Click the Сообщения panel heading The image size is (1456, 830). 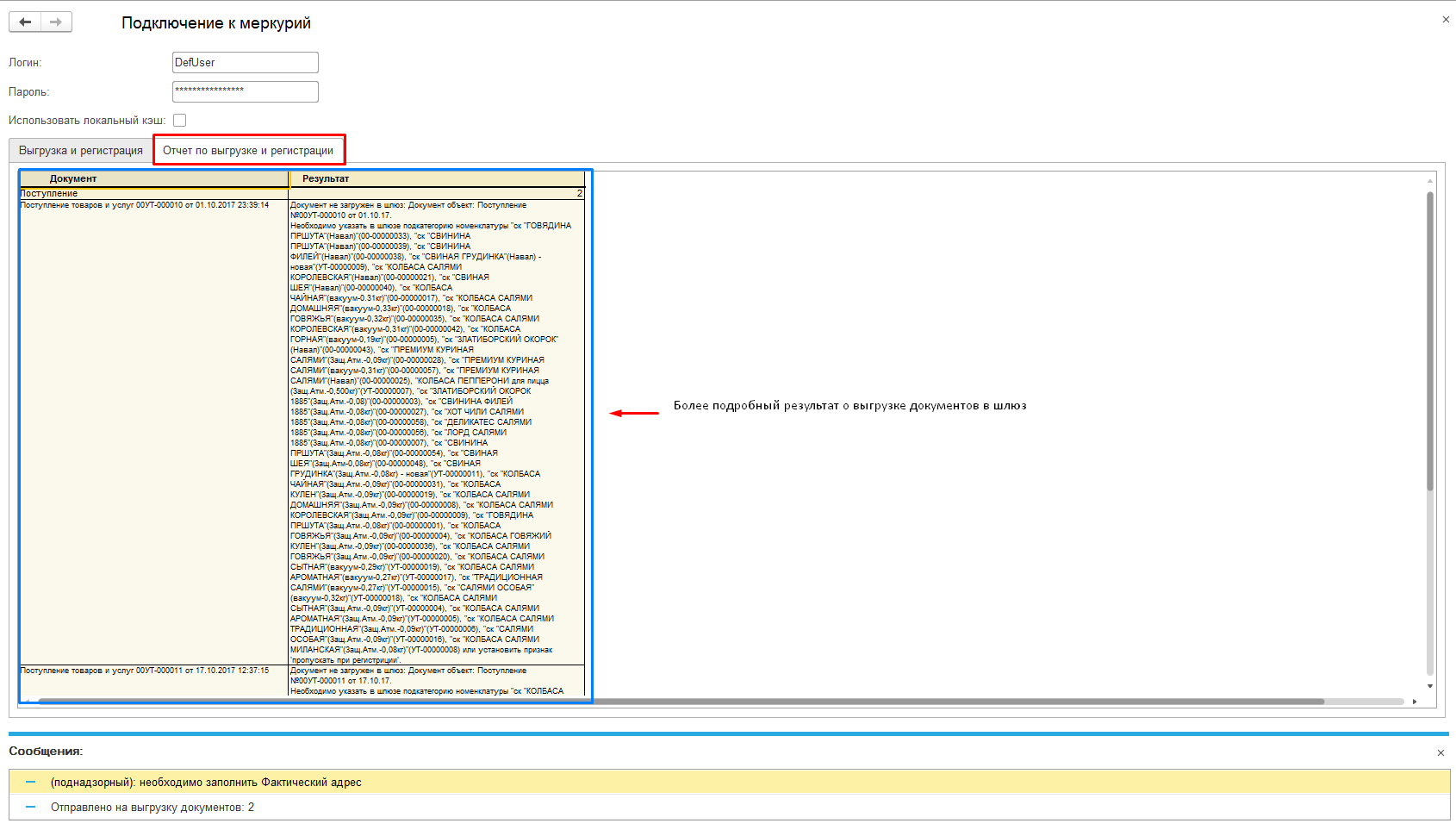(x=46, y=752)
